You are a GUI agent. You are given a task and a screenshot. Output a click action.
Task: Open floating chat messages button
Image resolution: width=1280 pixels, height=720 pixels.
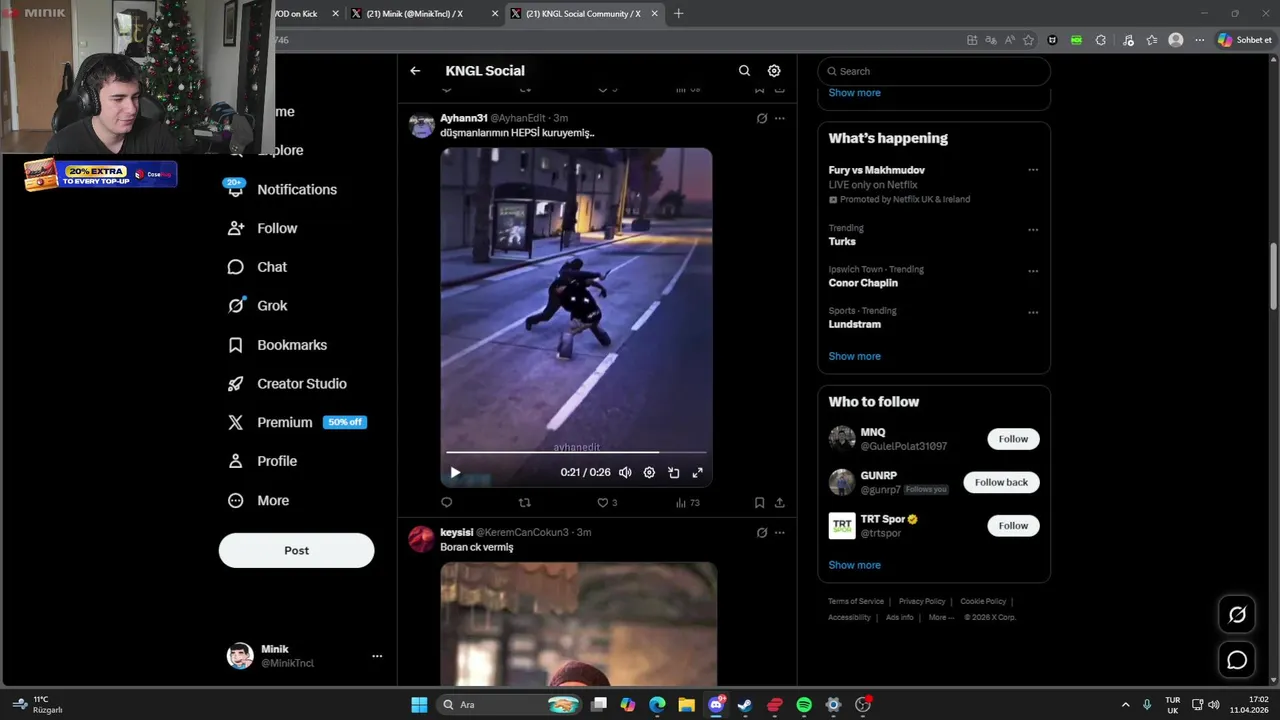click(1237, 660)
